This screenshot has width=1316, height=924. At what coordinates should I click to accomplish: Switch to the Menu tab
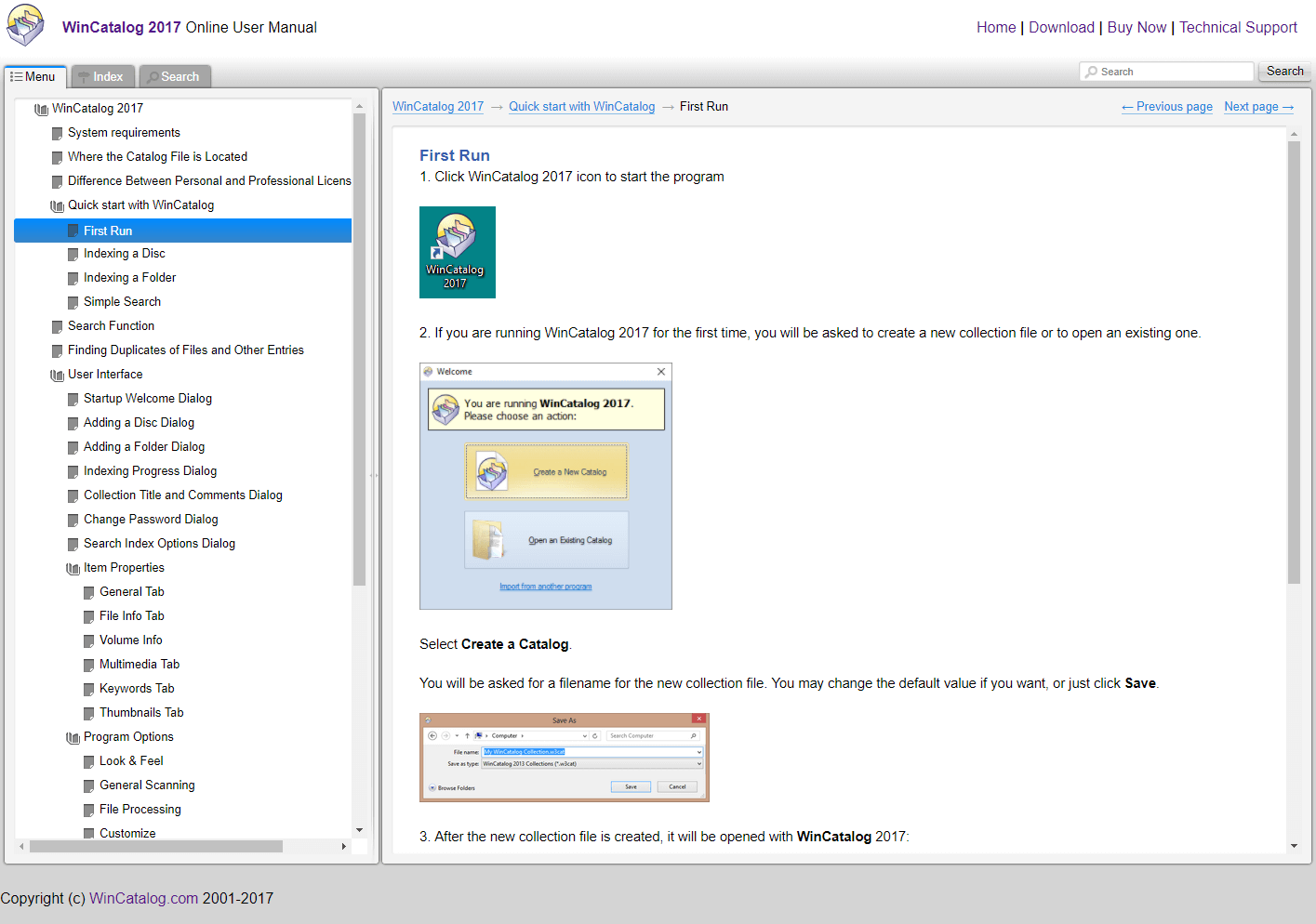coord(34,76)
